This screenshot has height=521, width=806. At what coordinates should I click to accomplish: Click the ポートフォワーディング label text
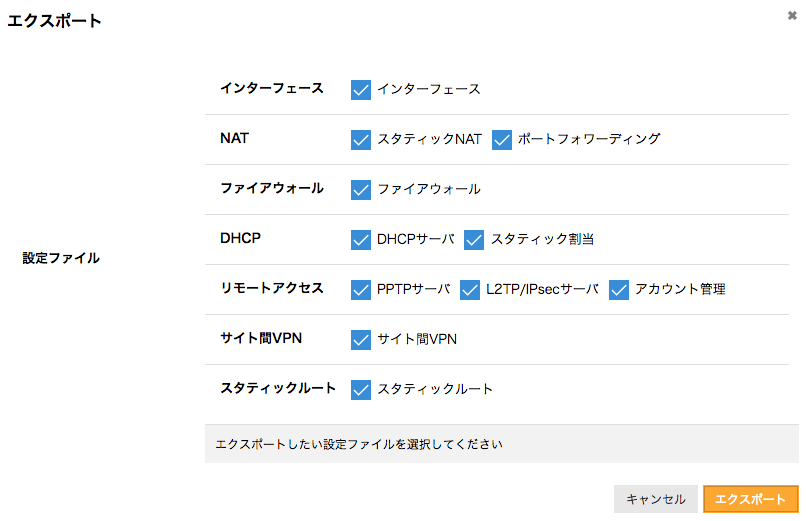pyautogui.click(x=589, y=139)
